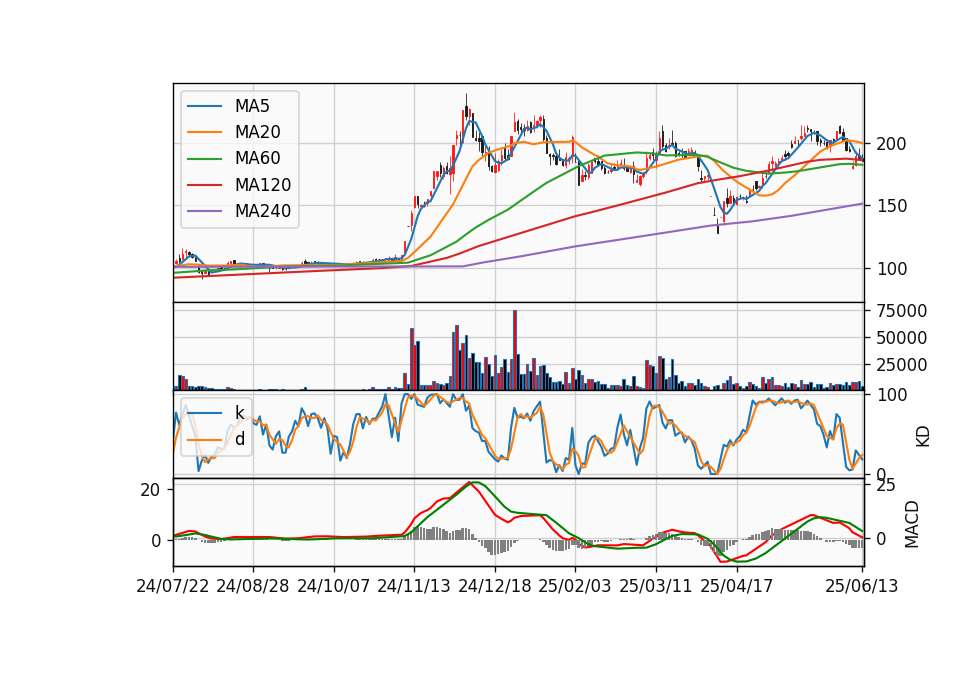The height and width of the screenshot is (690, 960).
Task: Click the MA5 legend label
Action: tap(252, 106)
